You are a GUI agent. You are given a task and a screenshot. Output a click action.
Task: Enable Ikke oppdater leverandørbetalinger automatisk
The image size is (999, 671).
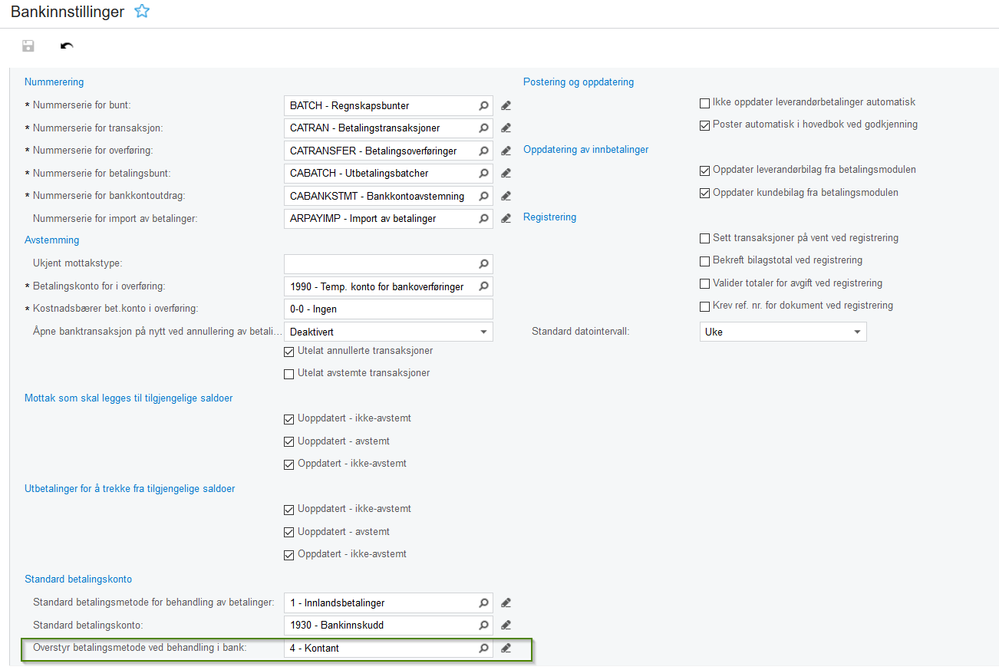pos(705,102)
